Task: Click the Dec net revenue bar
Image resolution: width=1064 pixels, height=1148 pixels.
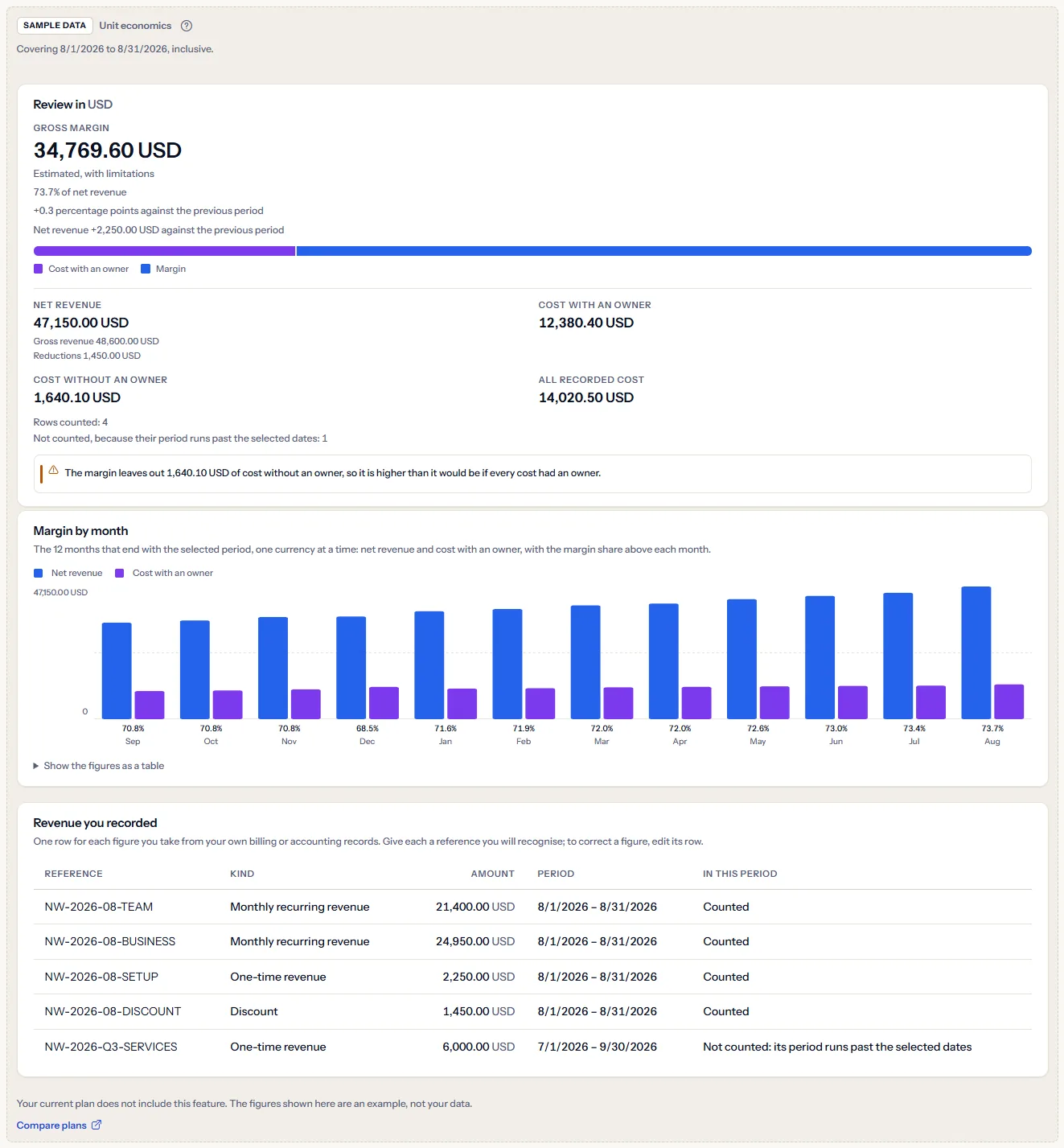Action: pos(351,668)
